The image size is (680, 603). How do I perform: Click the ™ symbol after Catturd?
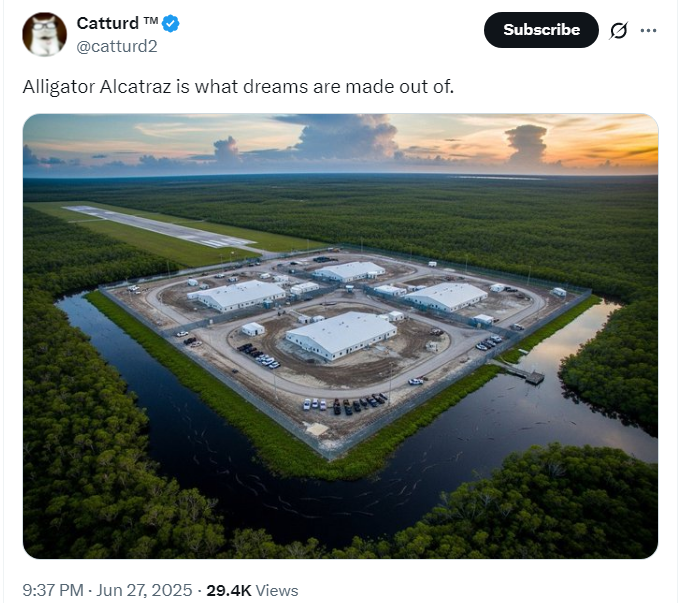(150, 20)
